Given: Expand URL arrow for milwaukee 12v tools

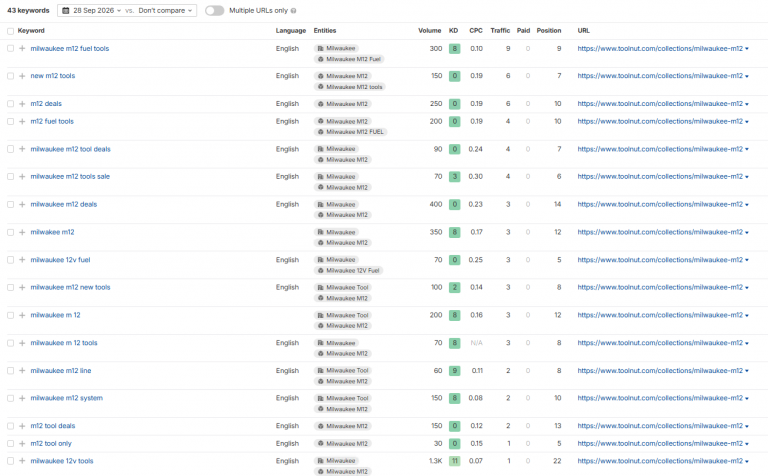Looking at the screenshot, I should click(747, 461).
